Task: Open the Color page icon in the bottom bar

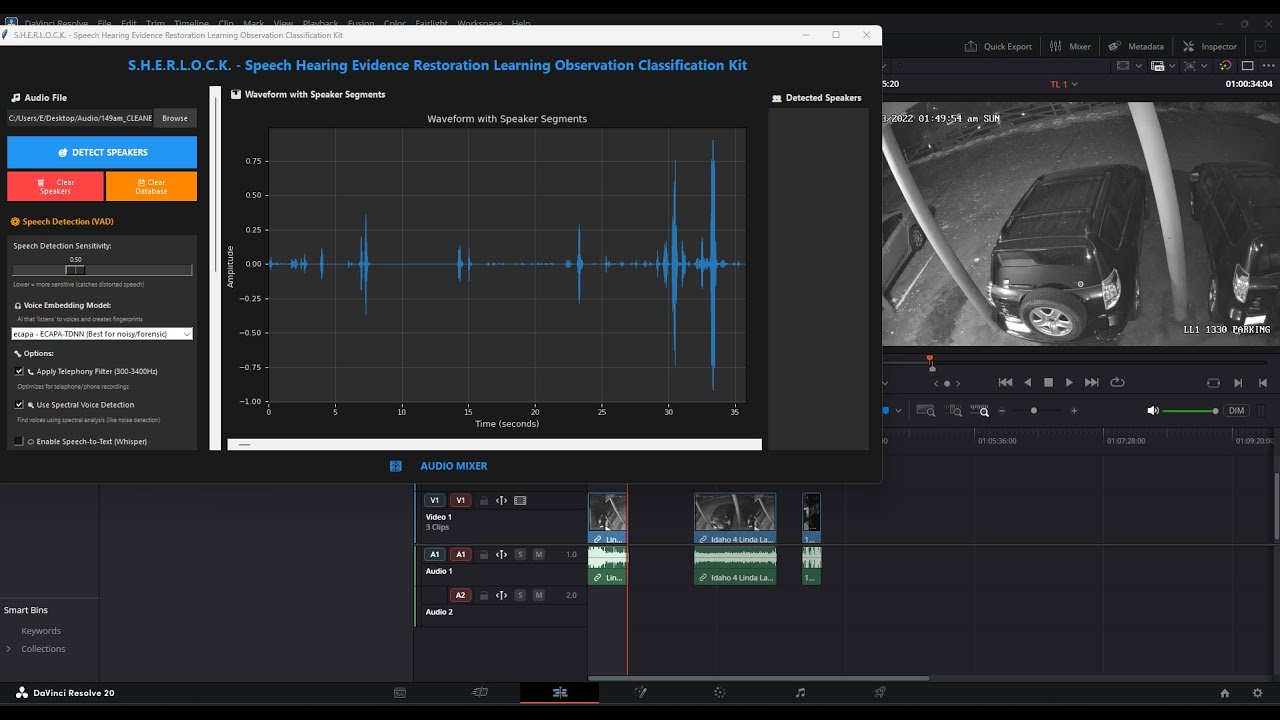Action: pyautogui.click(x=719, y=692)
